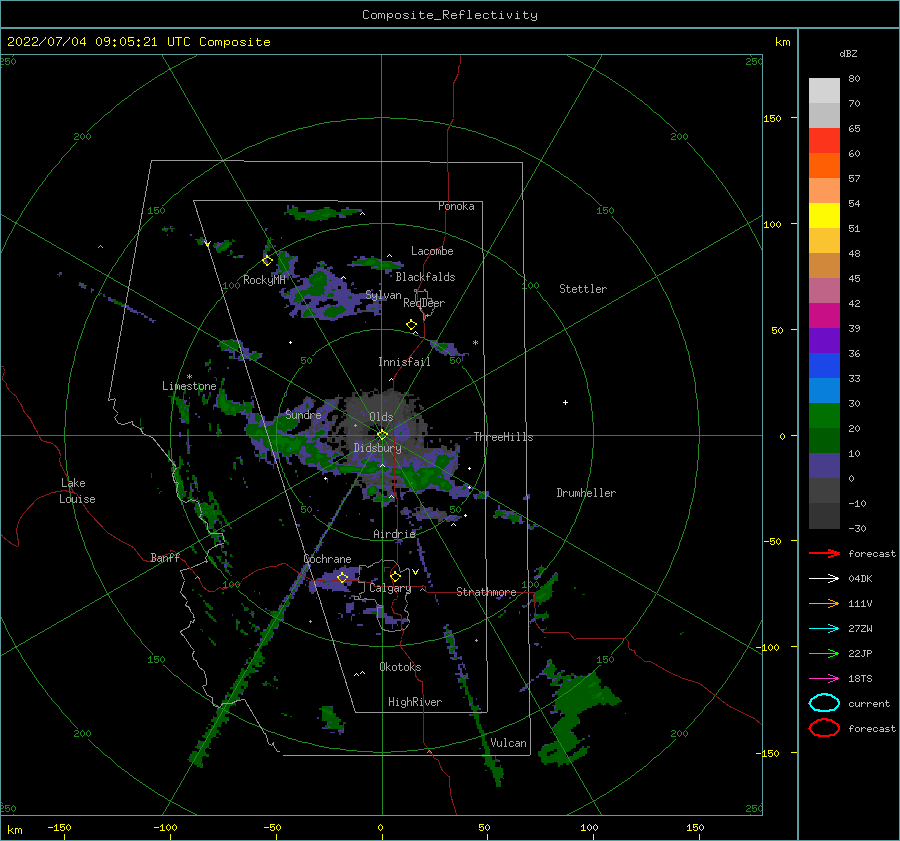Click the yellow diamond marker below RedDeer
The height and width of the screenshot is (841, 900).
pos(411,325)
